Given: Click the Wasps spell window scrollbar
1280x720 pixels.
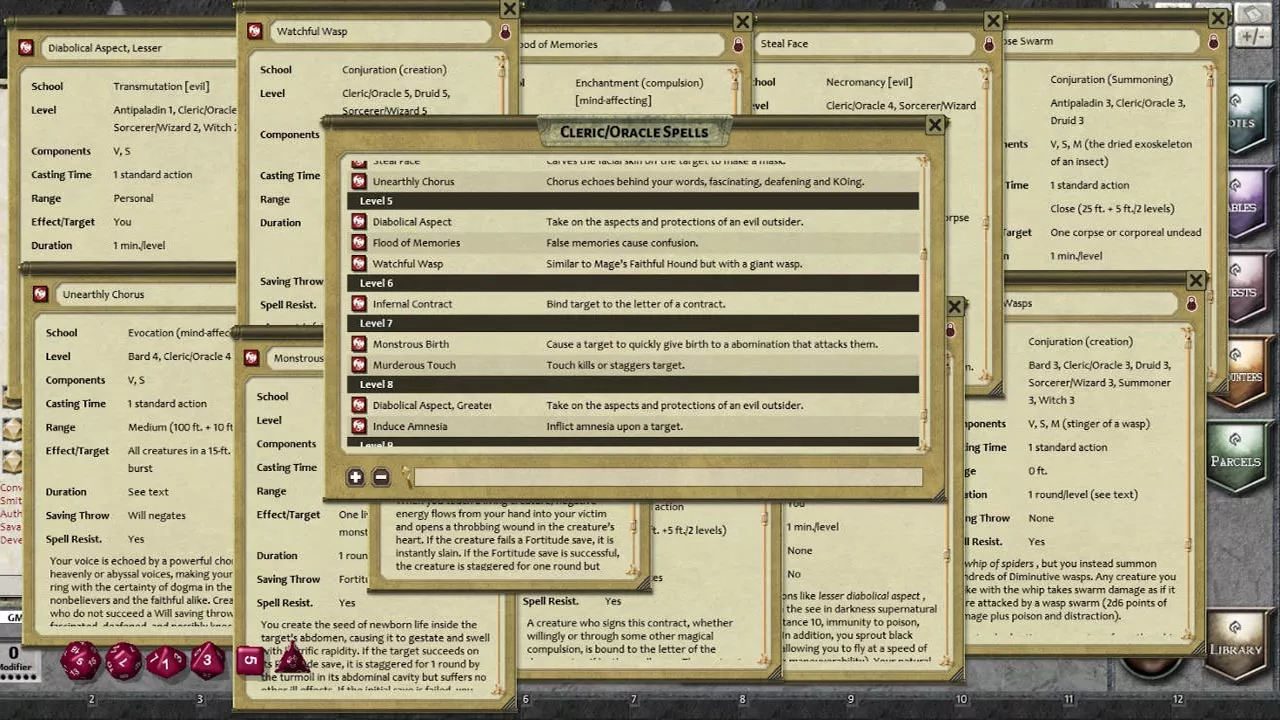Looking at the screenshot, I should (1188, 484).
